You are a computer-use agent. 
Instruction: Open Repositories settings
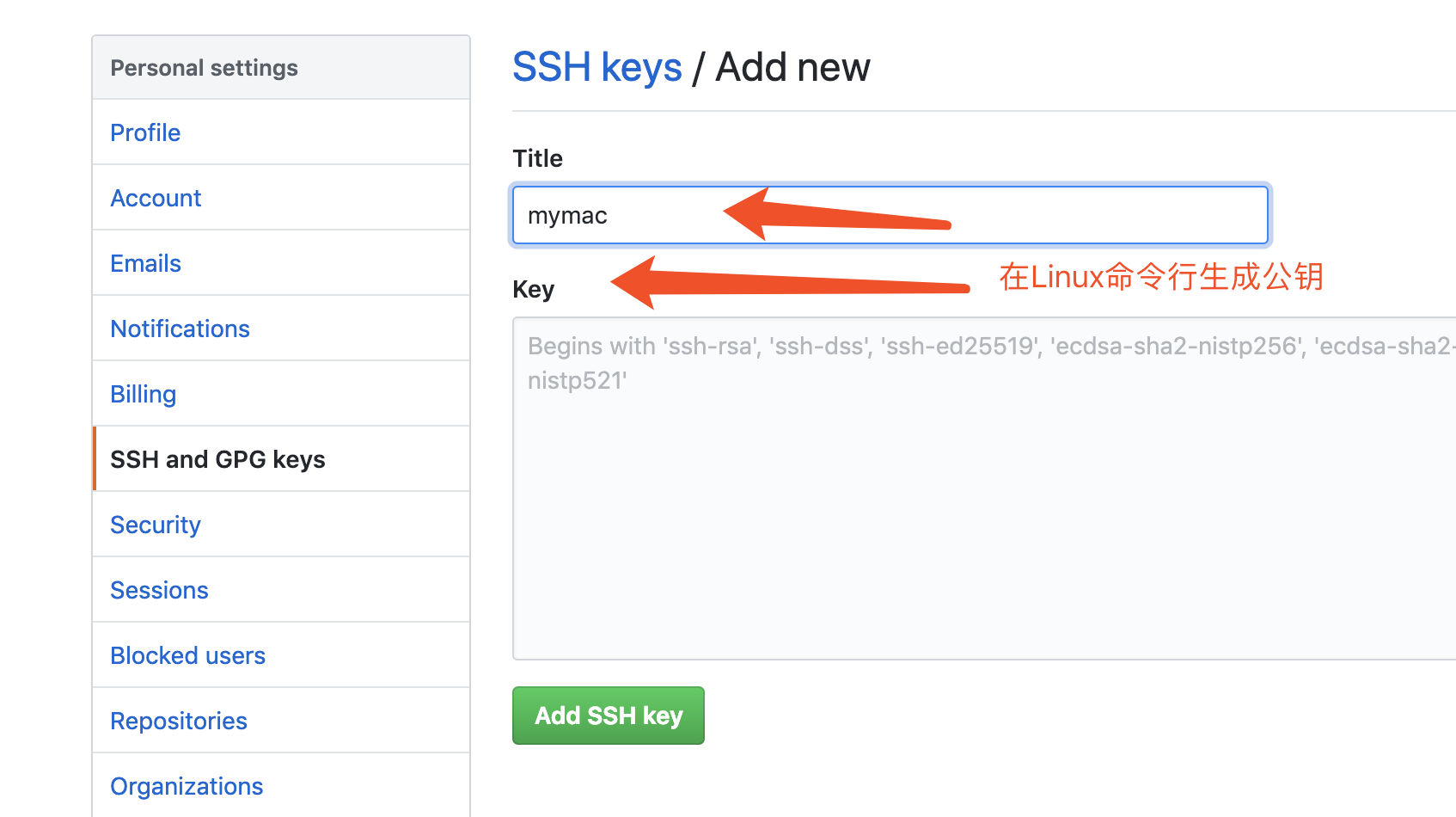coord(179,721)
